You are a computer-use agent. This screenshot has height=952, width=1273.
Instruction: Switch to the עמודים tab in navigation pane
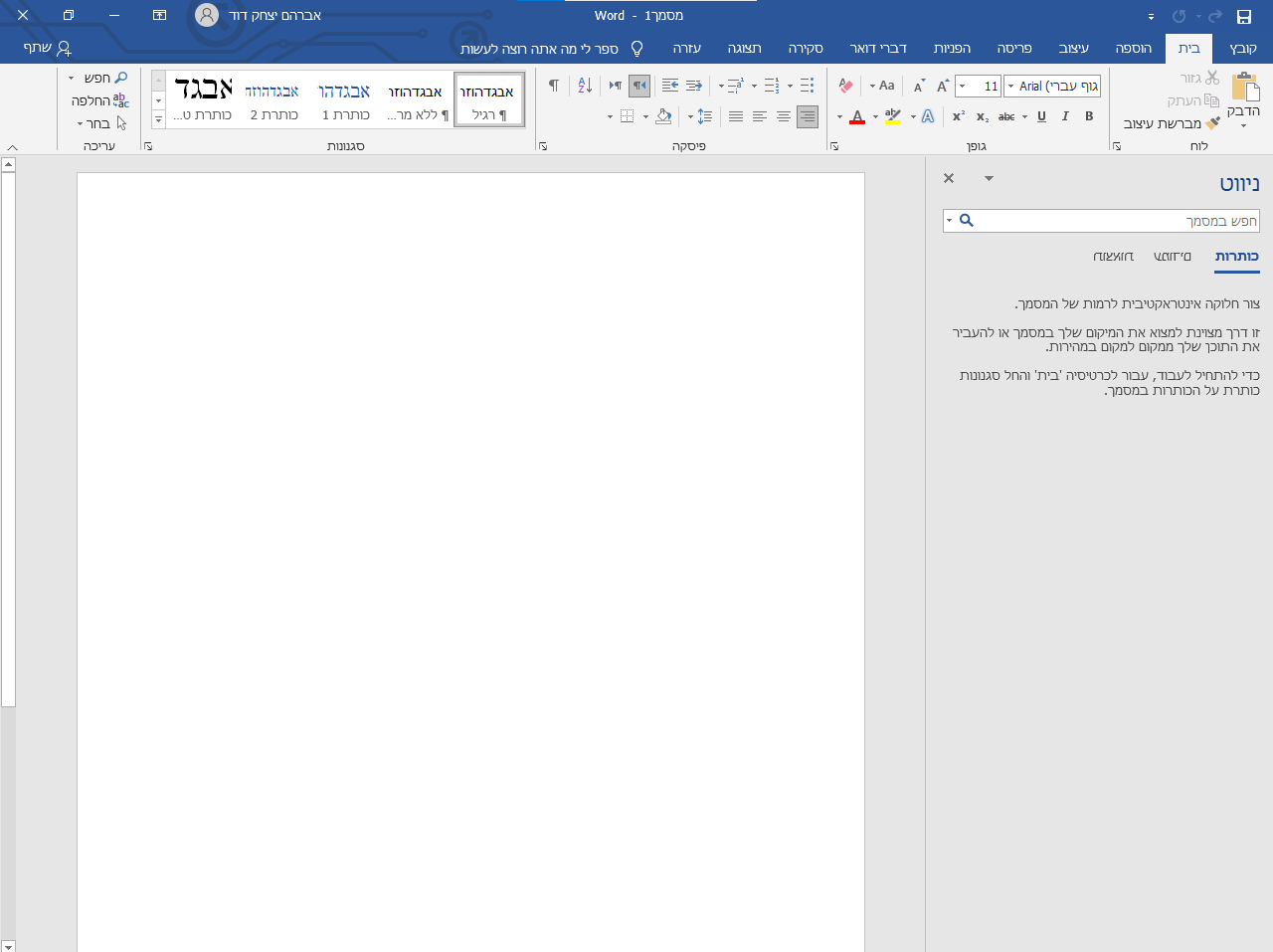1173,257
